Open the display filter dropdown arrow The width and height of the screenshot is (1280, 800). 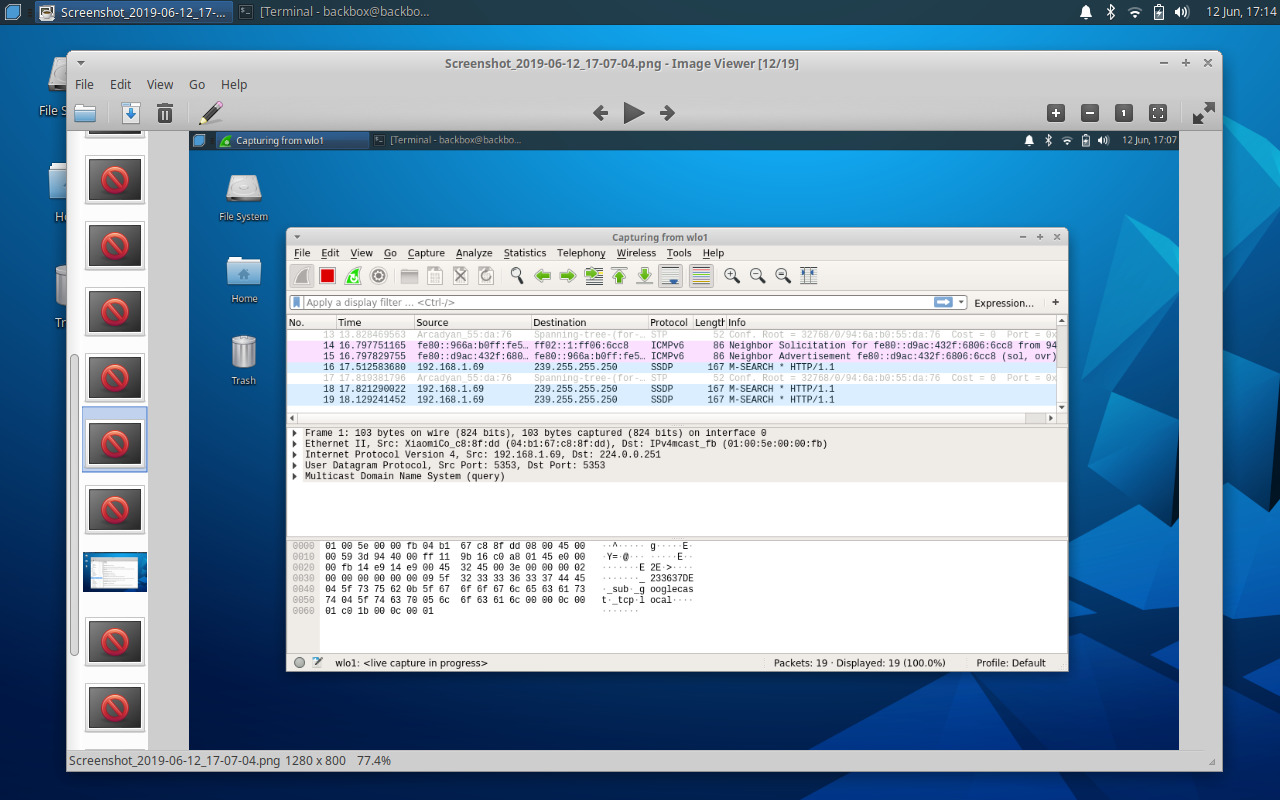[x=961, y=302]
